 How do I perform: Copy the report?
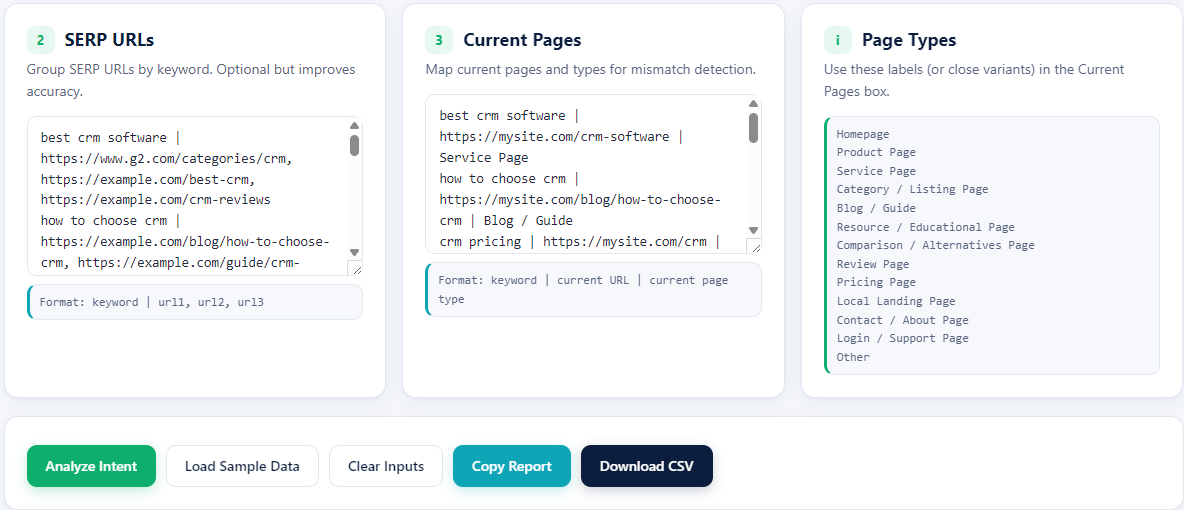(512, 466)
